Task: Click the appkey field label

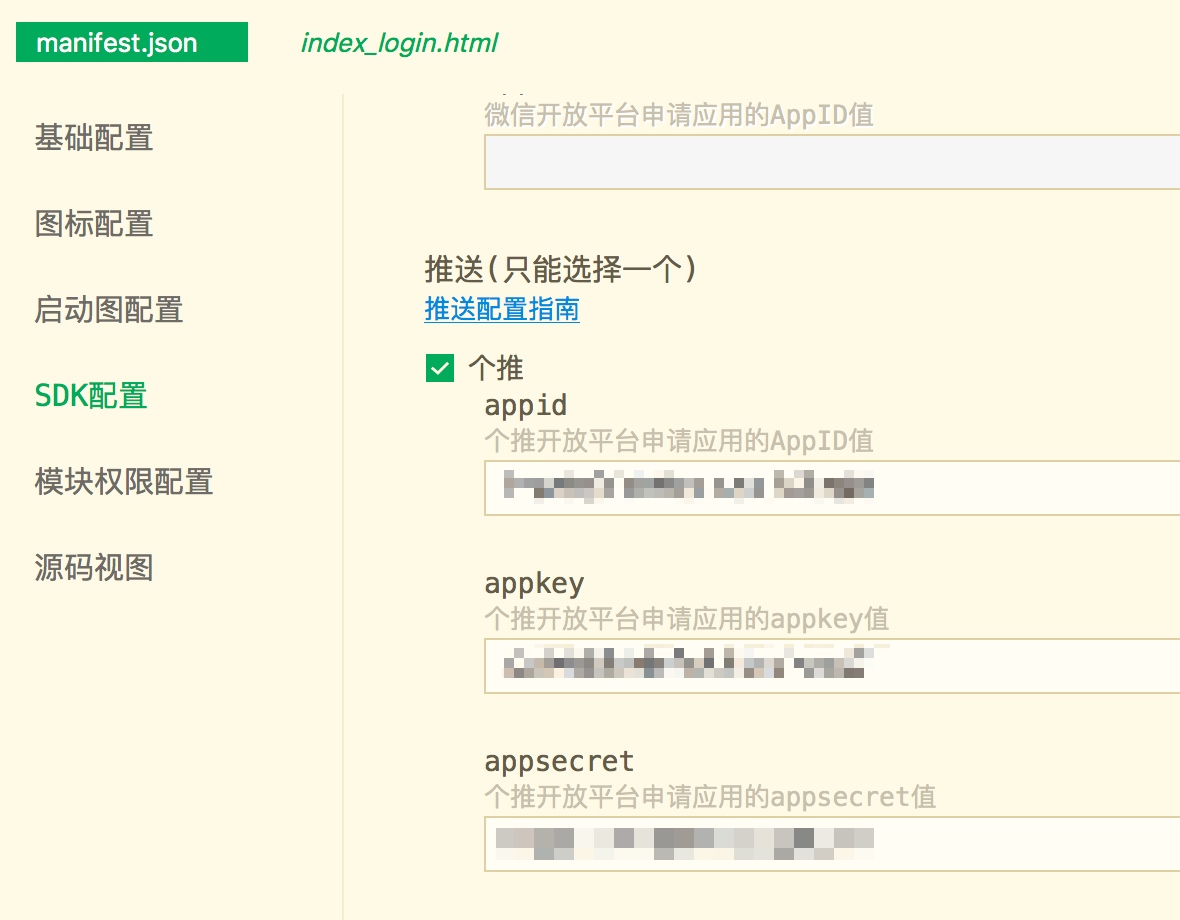Action: tap(534, 583)
